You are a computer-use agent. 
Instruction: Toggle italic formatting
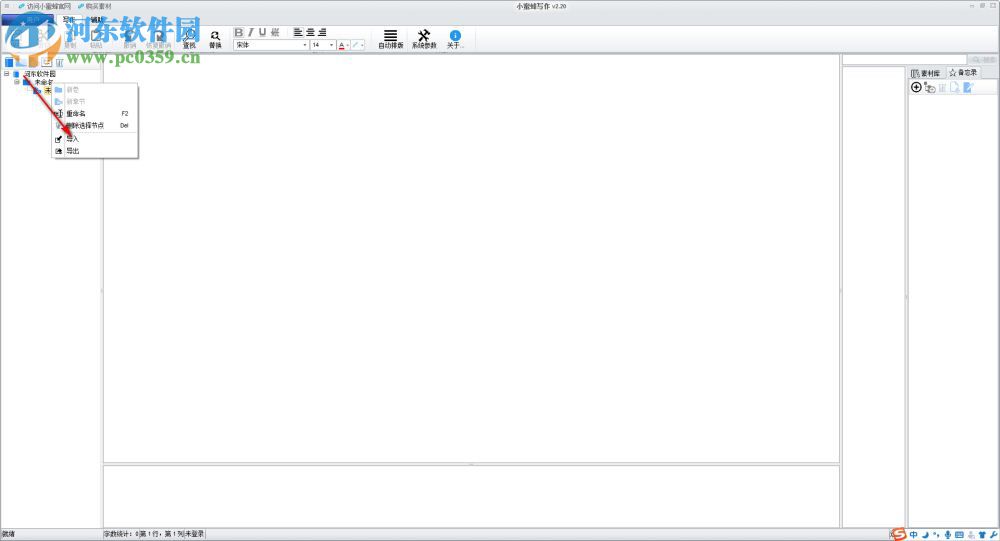tap(251, 32)
